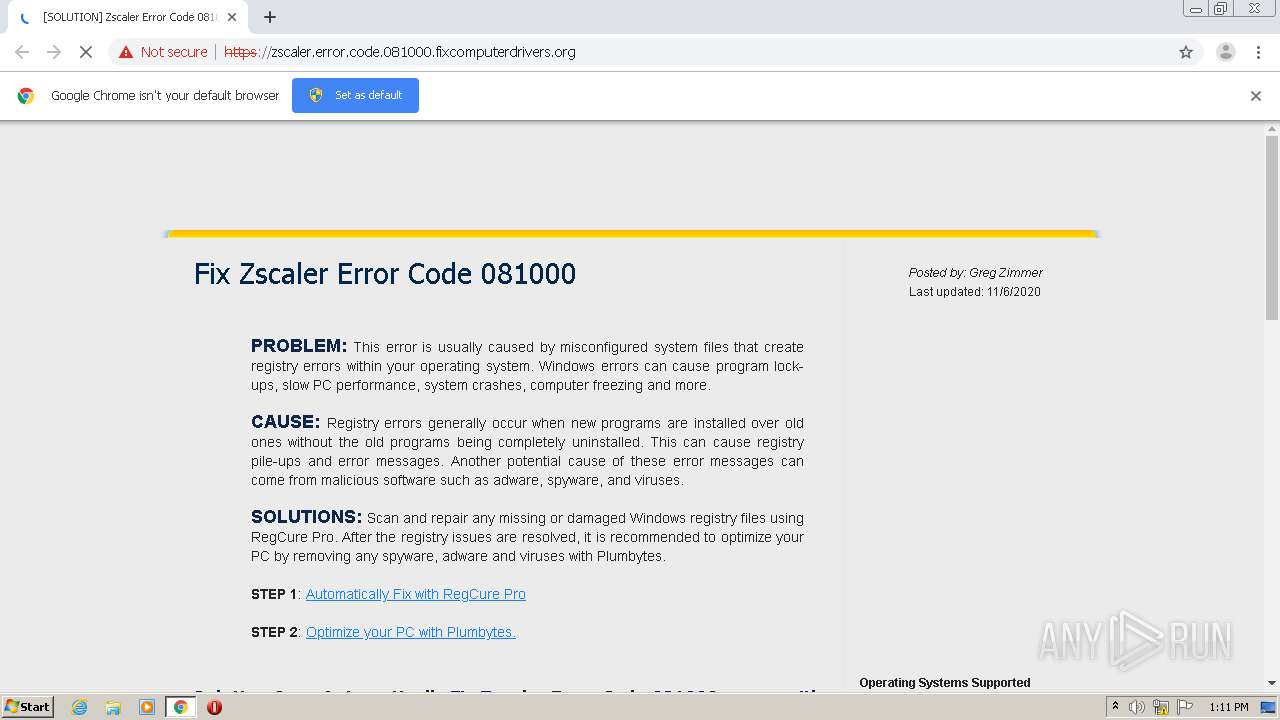This screenshot has width=1280, height=720.
Task: Open the Windows Start button
Action: pyautogui.click(x=27, y=707)
